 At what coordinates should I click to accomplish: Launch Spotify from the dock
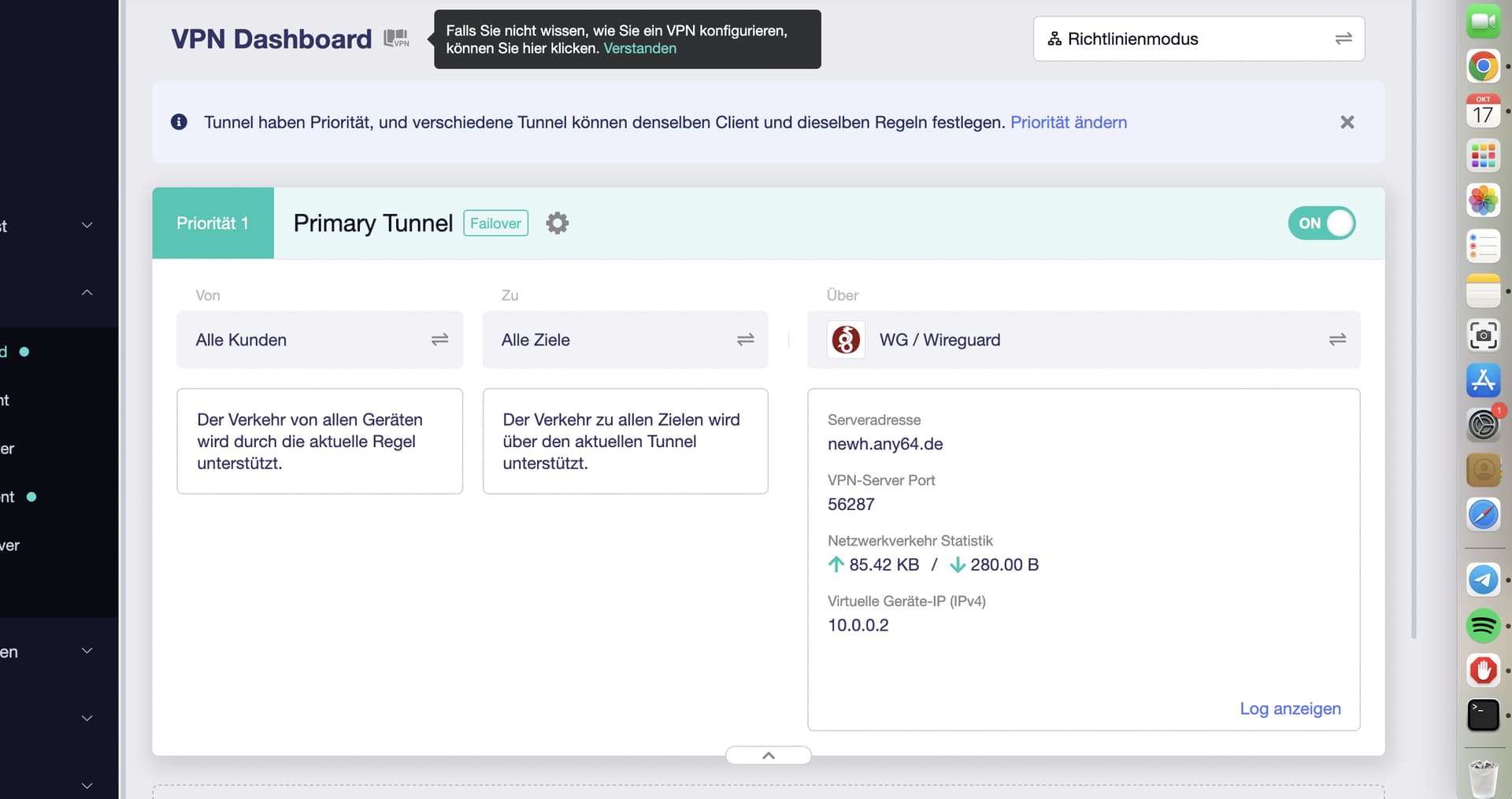point(1483,626)
